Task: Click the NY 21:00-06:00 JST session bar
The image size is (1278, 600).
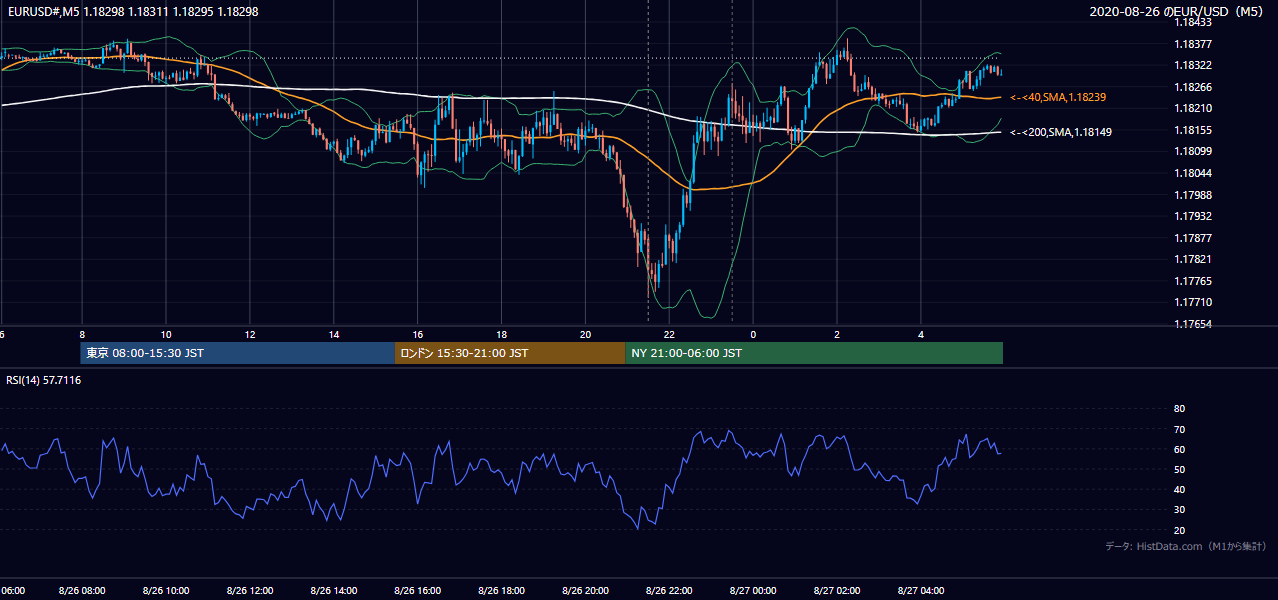Action: [814, 353]
